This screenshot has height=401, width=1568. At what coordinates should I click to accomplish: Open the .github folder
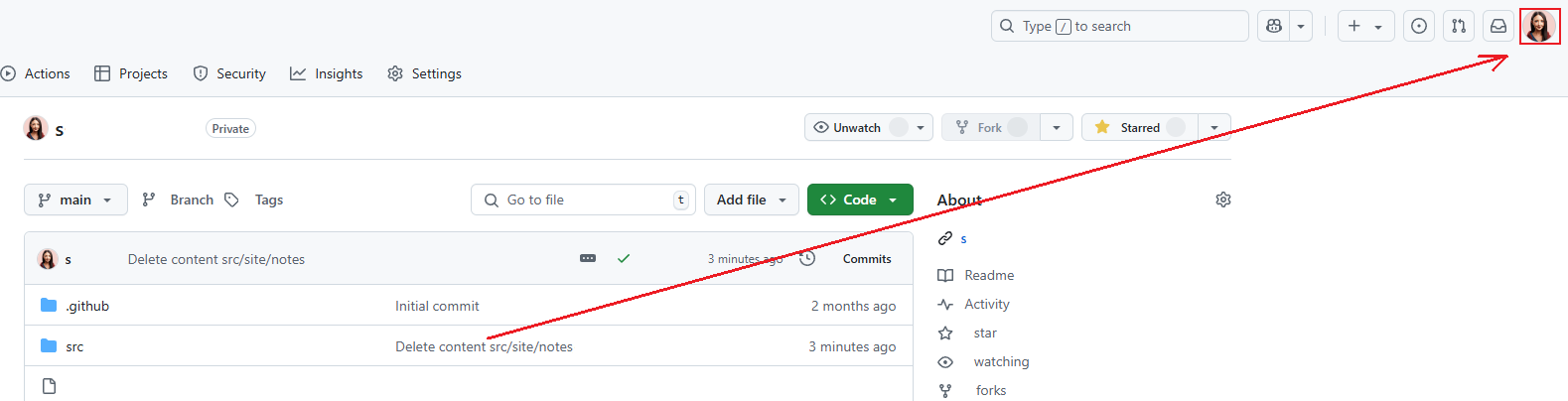tap(87, 306)
